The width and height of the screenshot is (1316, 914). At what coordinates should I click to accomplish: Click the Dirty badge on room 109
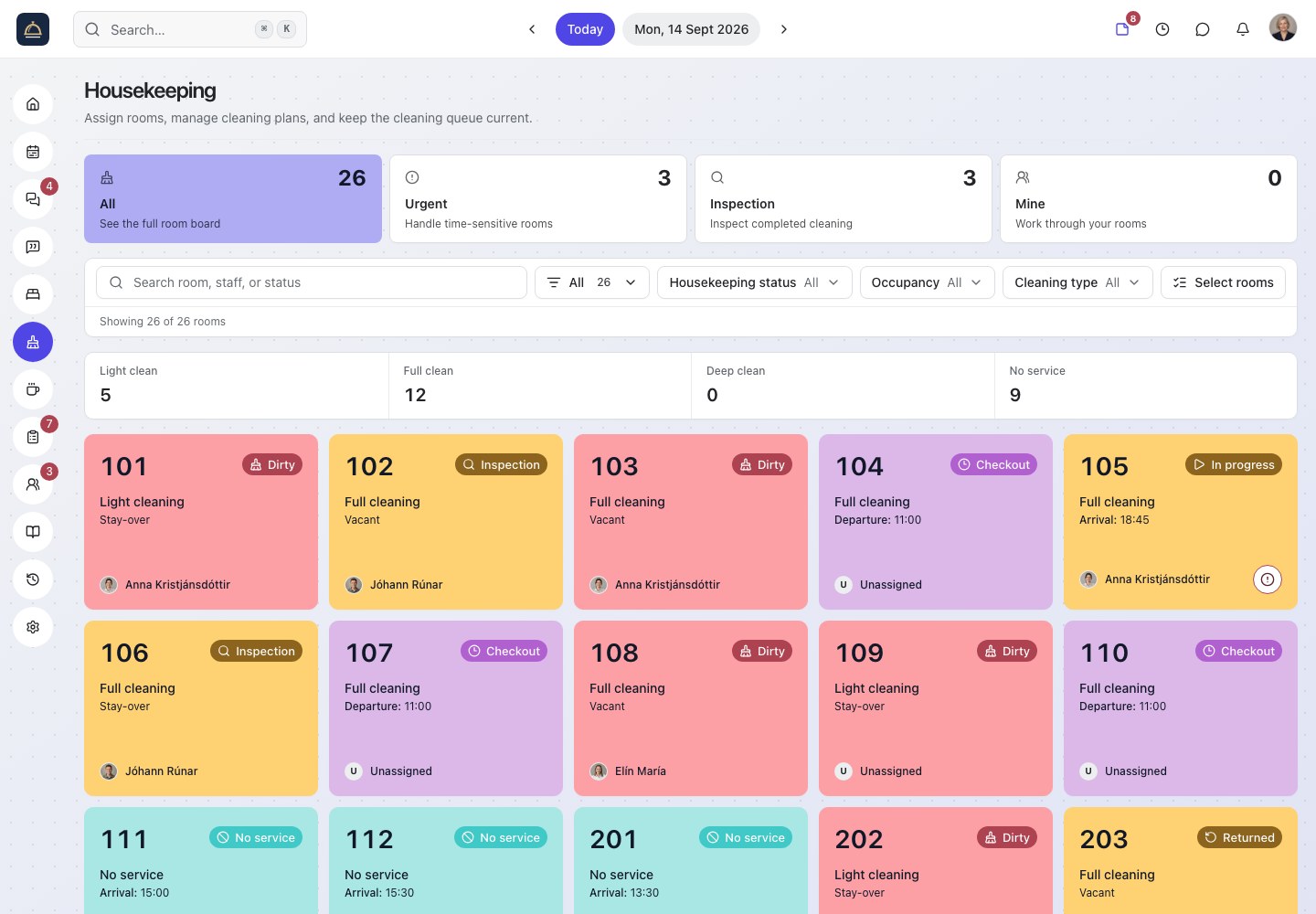point(1007,651)
